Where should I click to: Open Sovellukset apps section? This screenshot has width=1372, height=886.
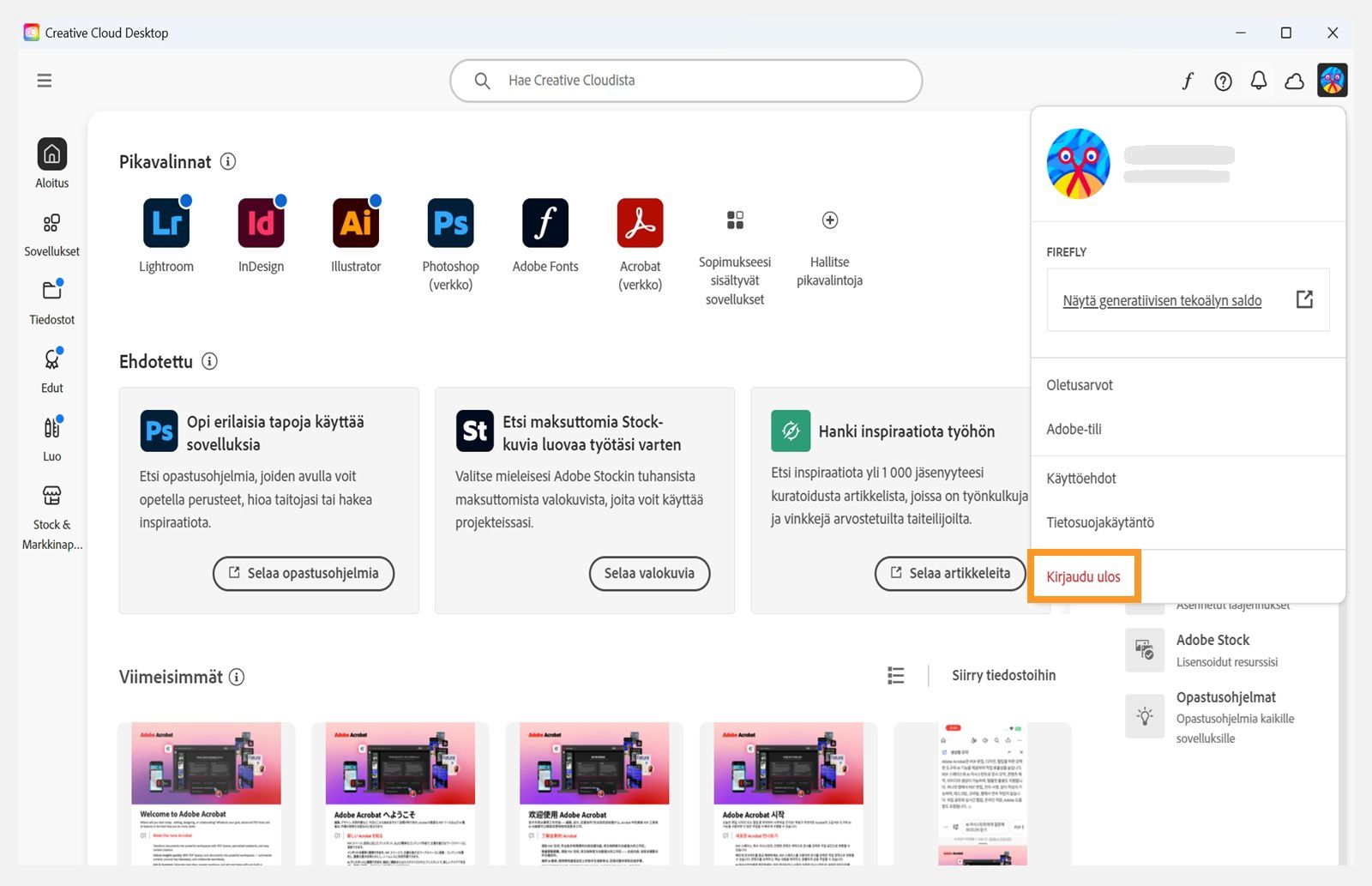pos(51,234)
